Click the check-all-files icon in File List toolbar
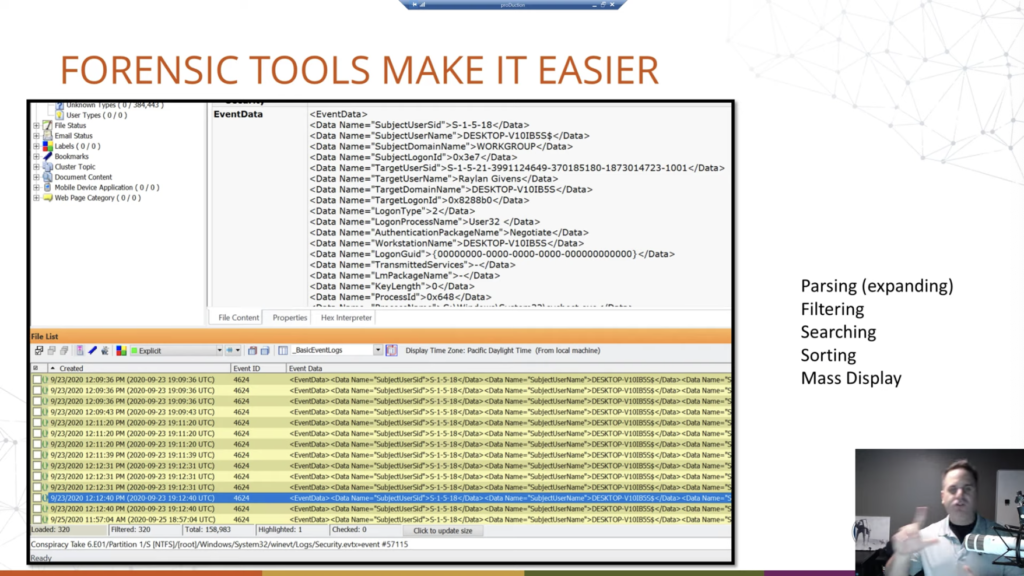 (39, 351)
